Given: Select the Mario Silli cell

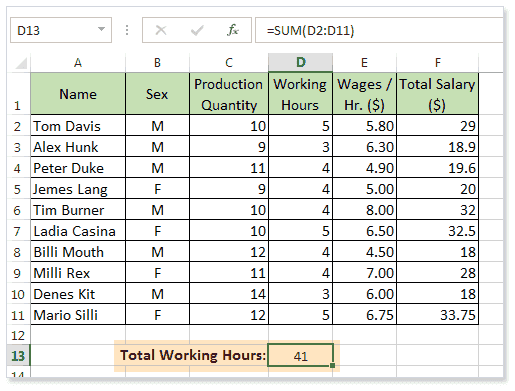Looking at the screenshot, I should [x=78, y=315].
